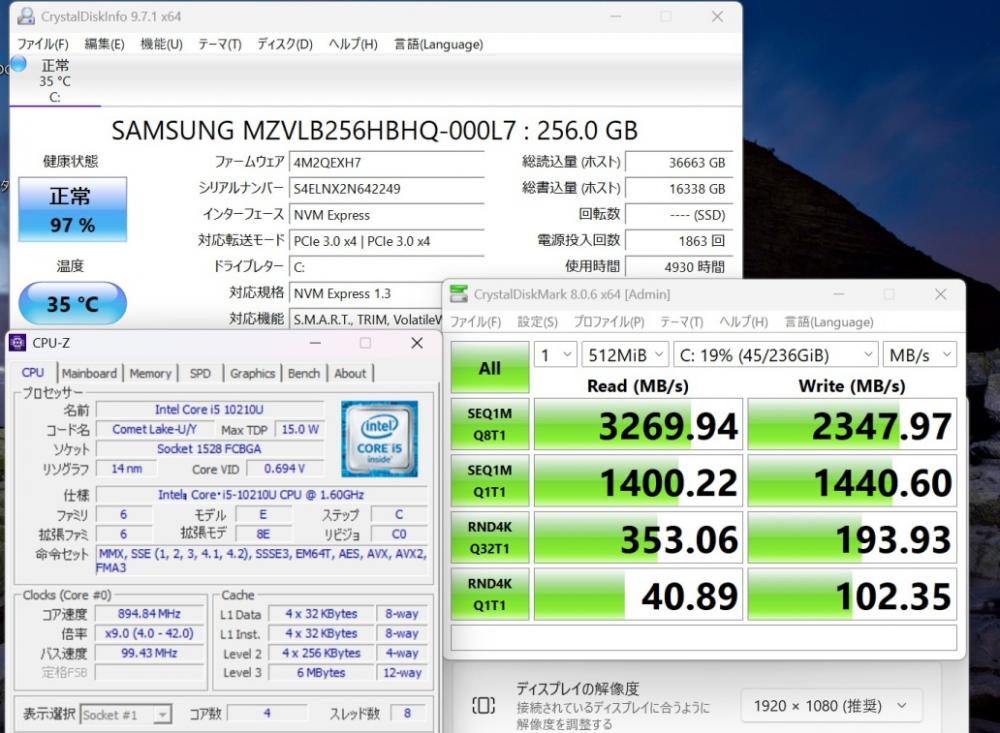Viewport: 1000px width, 733px height.
Task: Open the unit dropdown showing MB/s
Action: point(920,355)
